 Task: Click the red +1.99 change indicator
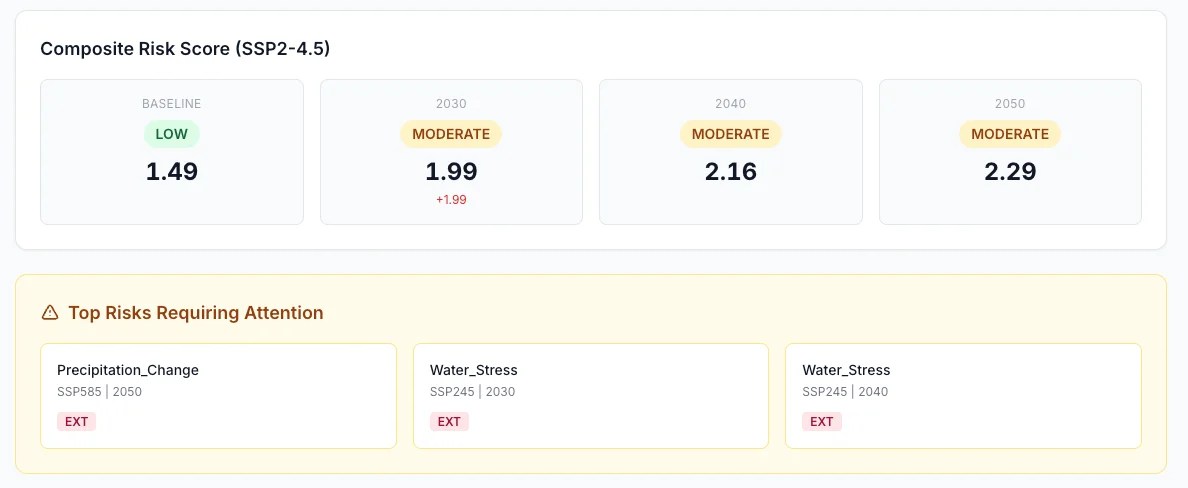[x=451, y=199]
